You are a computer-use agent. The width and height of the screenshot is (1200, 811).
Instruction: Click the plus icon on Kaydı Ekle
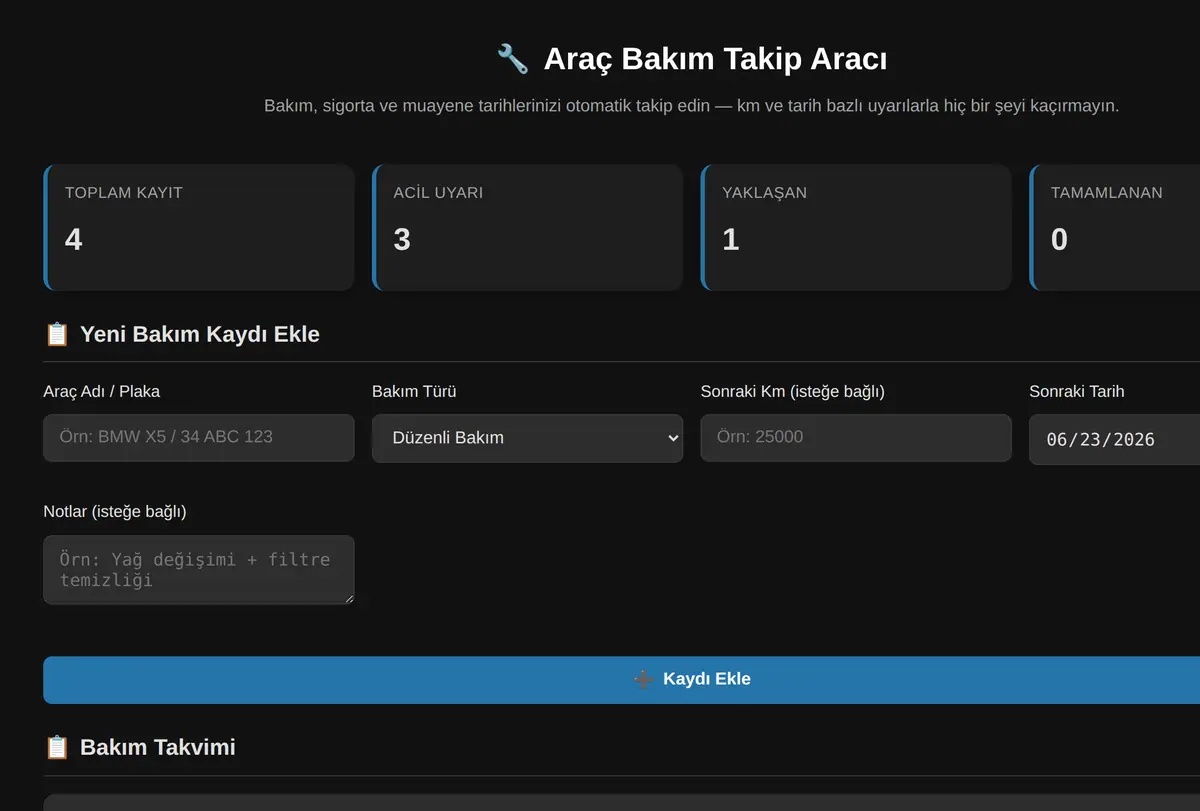click(x=644, y=679)
